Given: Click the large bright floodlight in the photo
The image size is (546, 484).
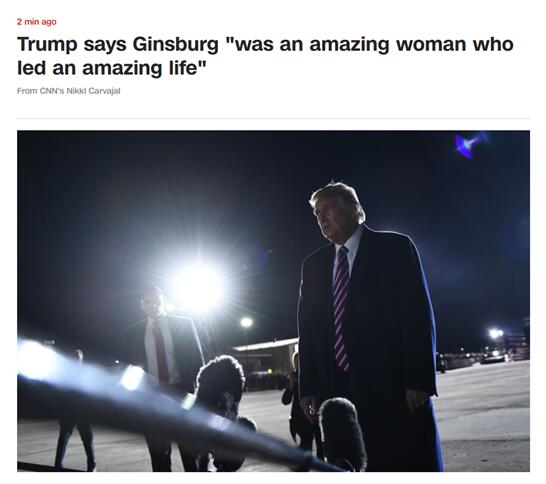Looking at the screenshot, I should [x=197, y=286].
